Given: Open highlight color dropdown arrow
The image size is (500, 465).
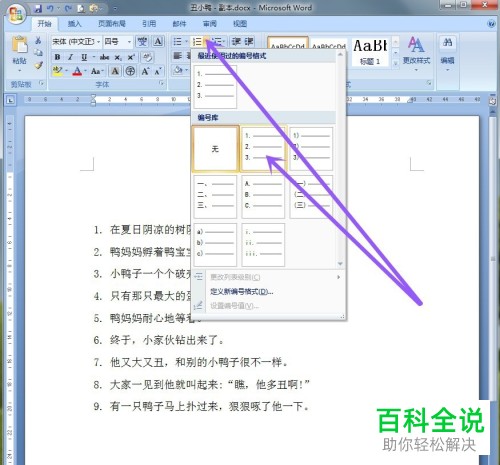Looking at the screenshot, I should pos(66,71).
